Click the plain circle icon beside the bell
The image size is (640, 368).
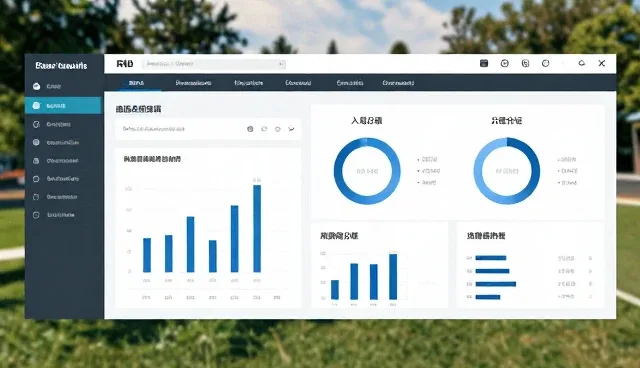point(545,63)
